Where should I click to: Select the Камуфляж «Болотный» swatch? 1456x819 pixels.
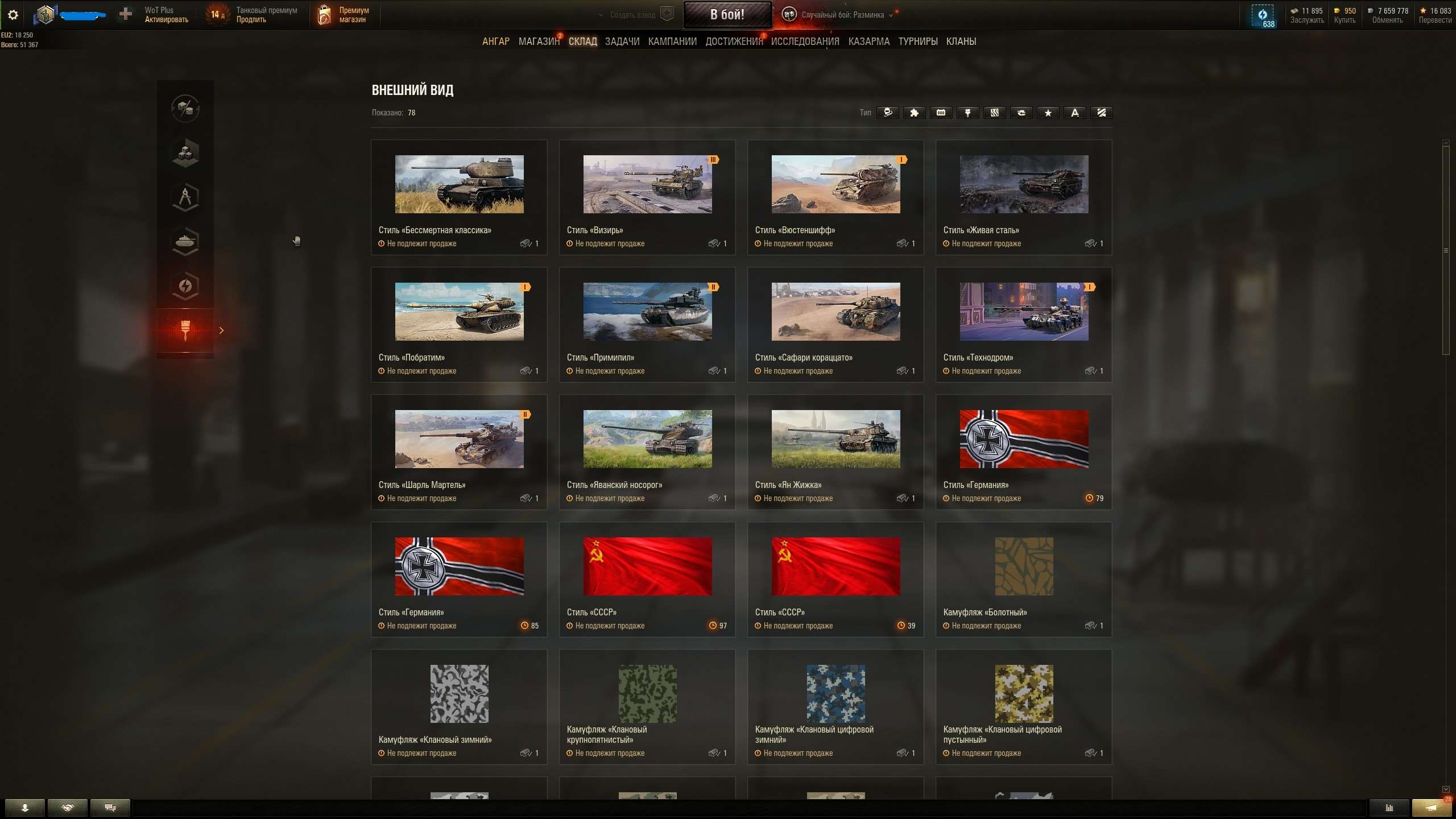pos(1024,566)
